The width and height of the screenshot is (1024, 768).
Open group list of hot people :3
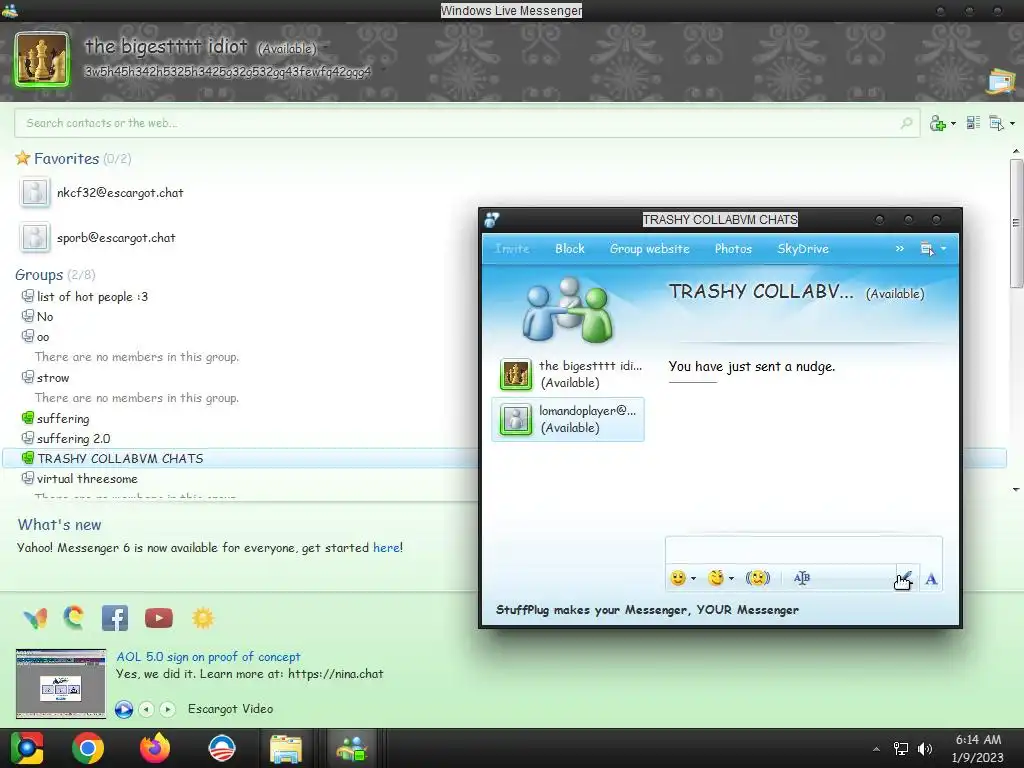click(x=92, y=296)
